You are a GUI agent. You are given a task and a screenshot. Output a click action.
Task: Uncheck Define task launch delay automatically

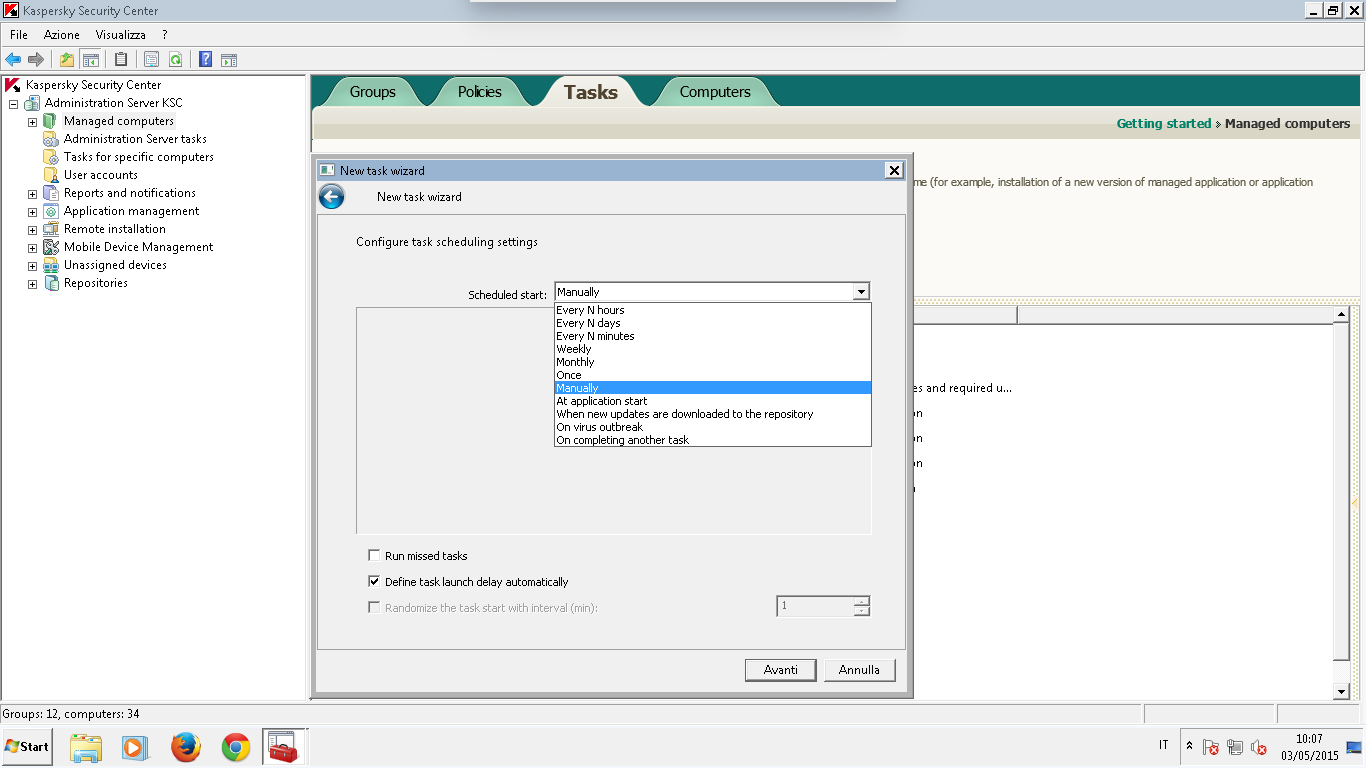click(x=374, y=582)
